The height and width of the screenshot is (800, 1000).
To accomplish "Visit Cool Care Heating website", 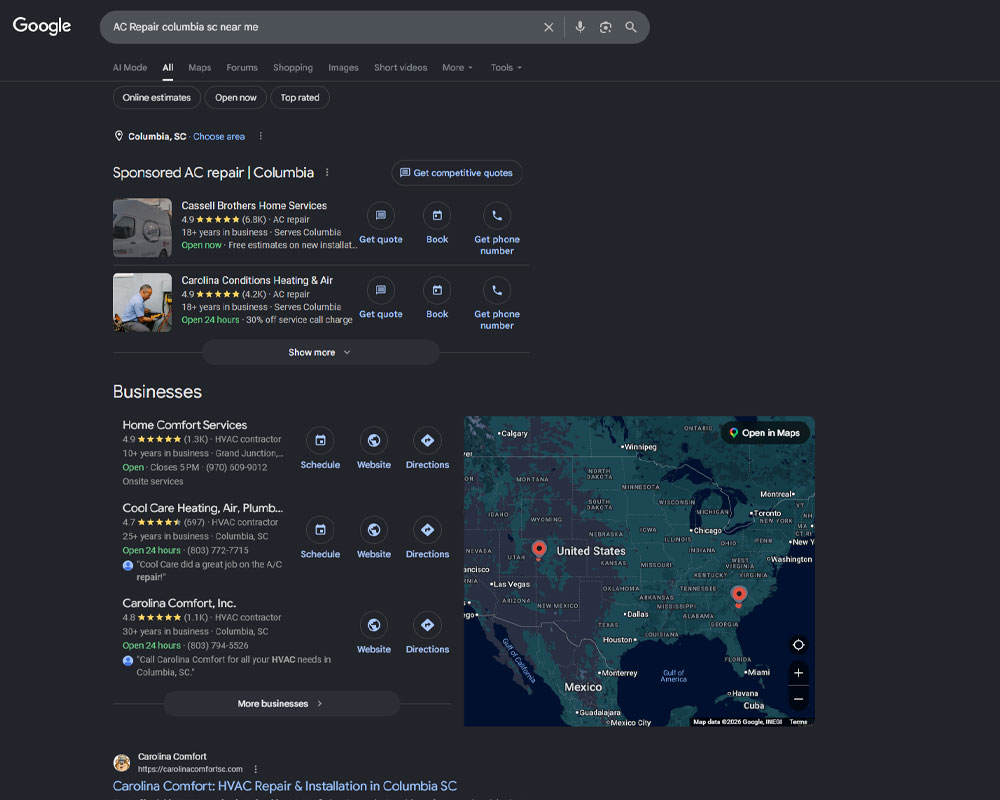I will click(374, 538).
